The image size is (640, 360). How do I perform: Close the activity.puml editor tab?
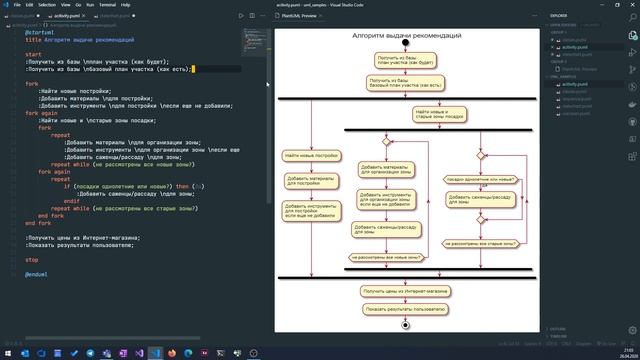pos(84,16)
